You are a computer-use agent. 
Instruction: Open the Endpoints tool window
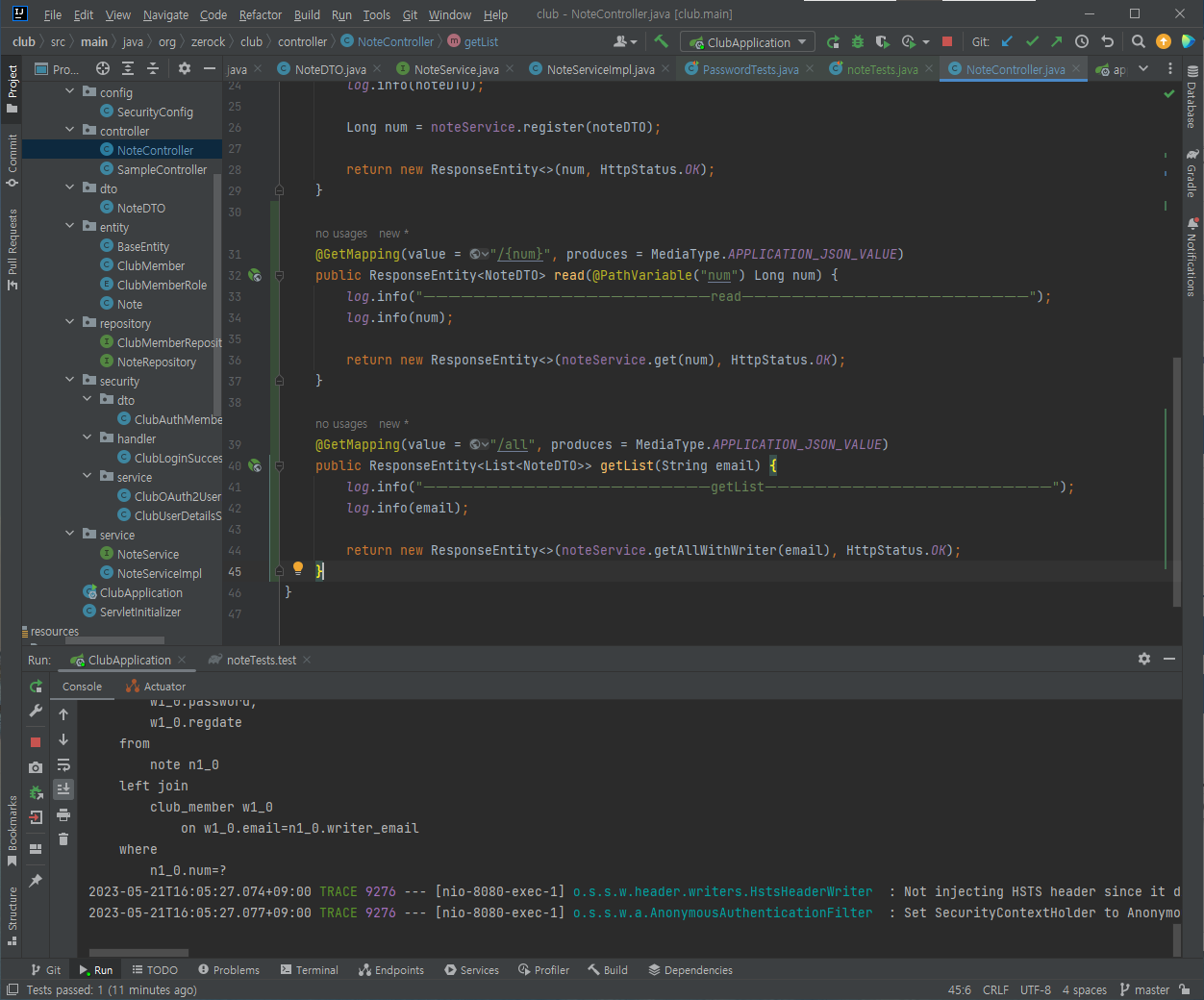(390, 970)
